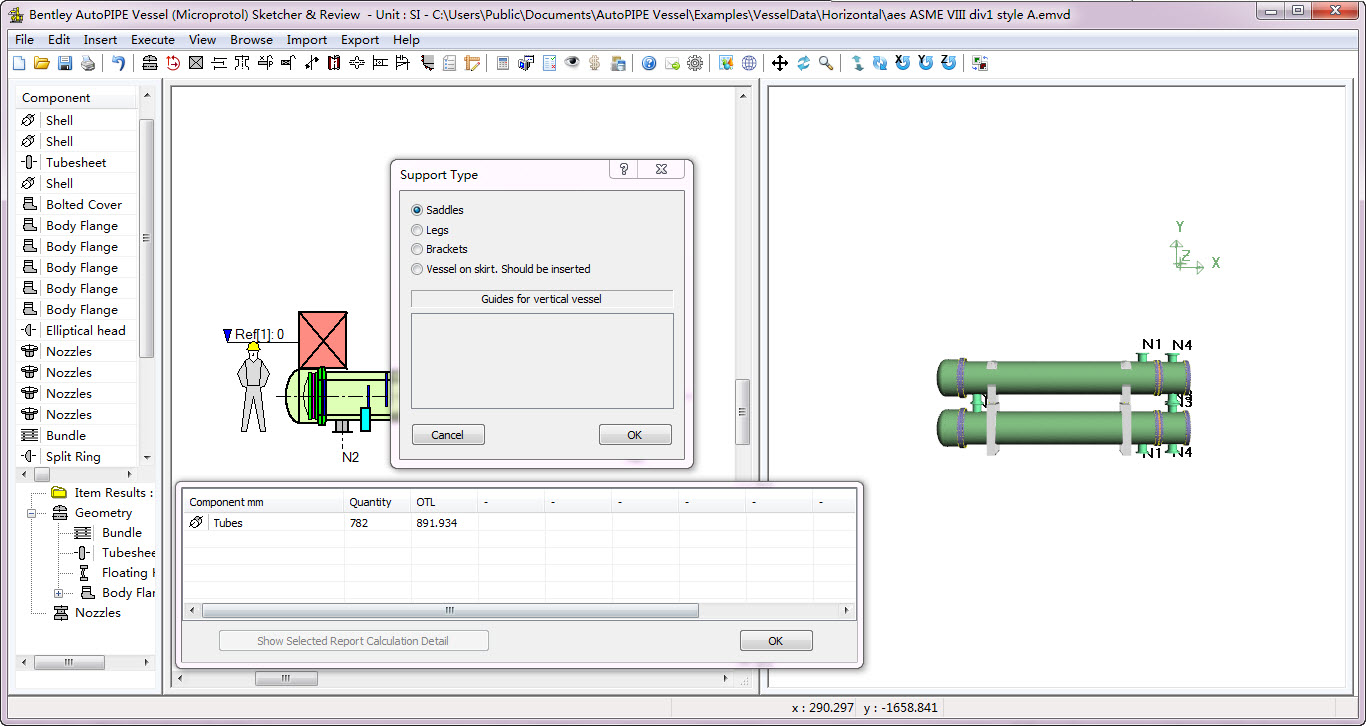Open the Execute menu

153,40
